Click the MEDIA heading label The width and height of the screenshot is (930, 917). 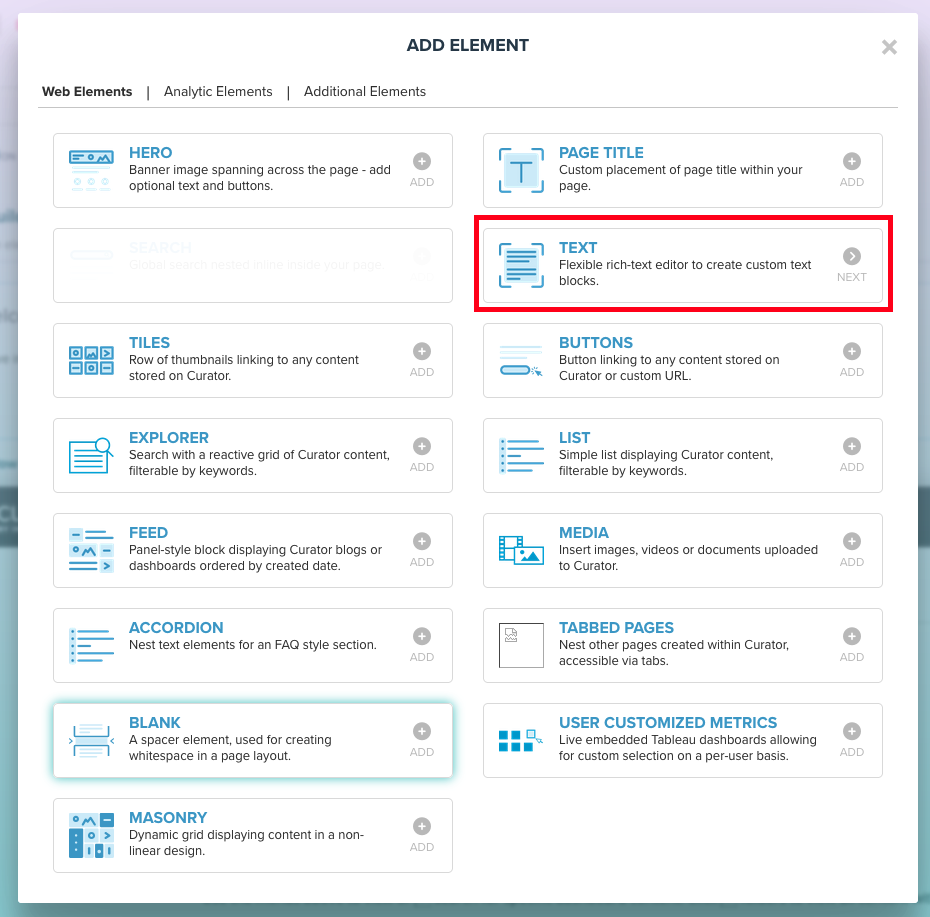pyautogui.click(x=584, y=532)
